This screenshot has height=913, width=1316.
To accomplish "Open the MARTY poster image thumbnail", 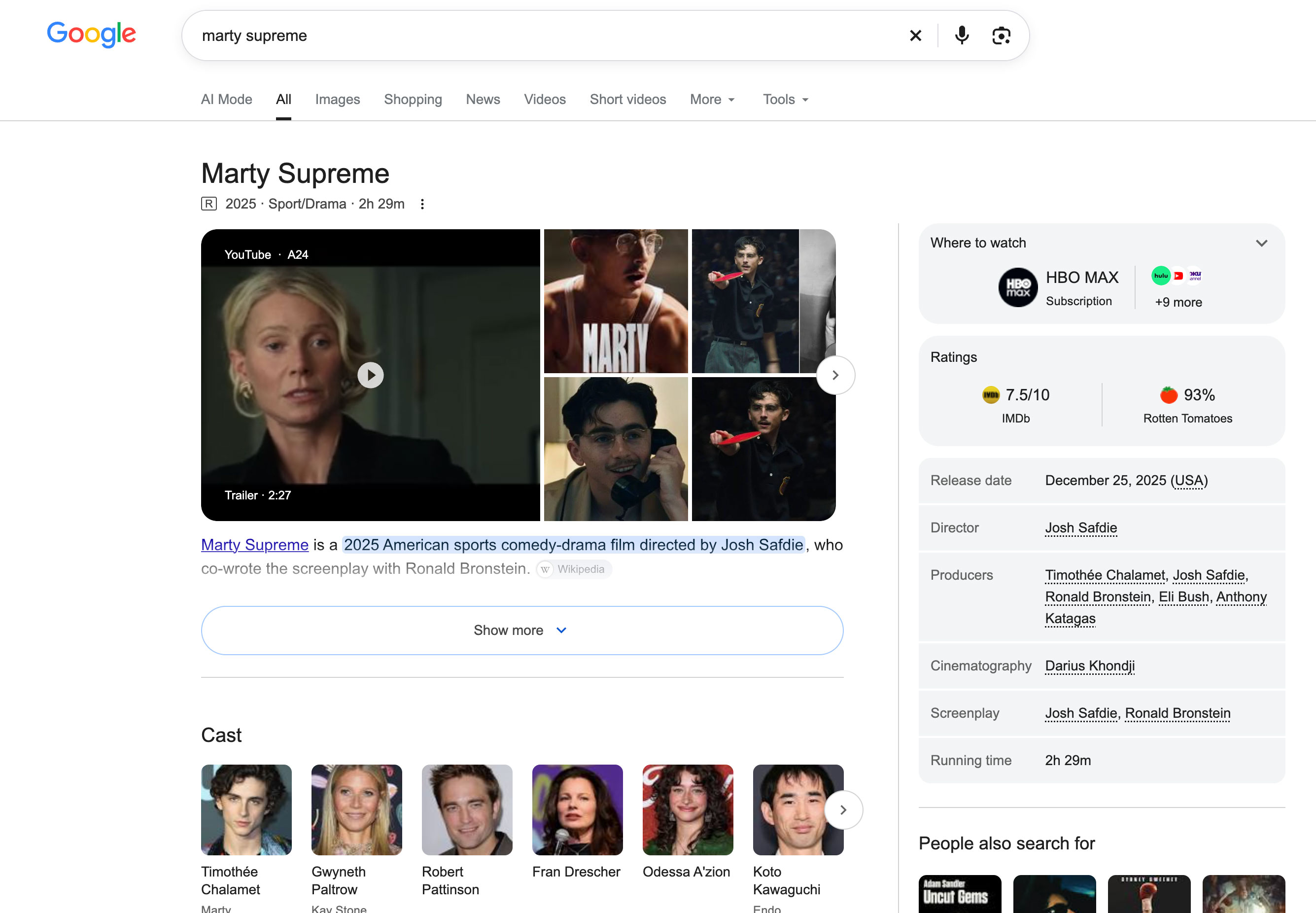I will pos(616,301).
